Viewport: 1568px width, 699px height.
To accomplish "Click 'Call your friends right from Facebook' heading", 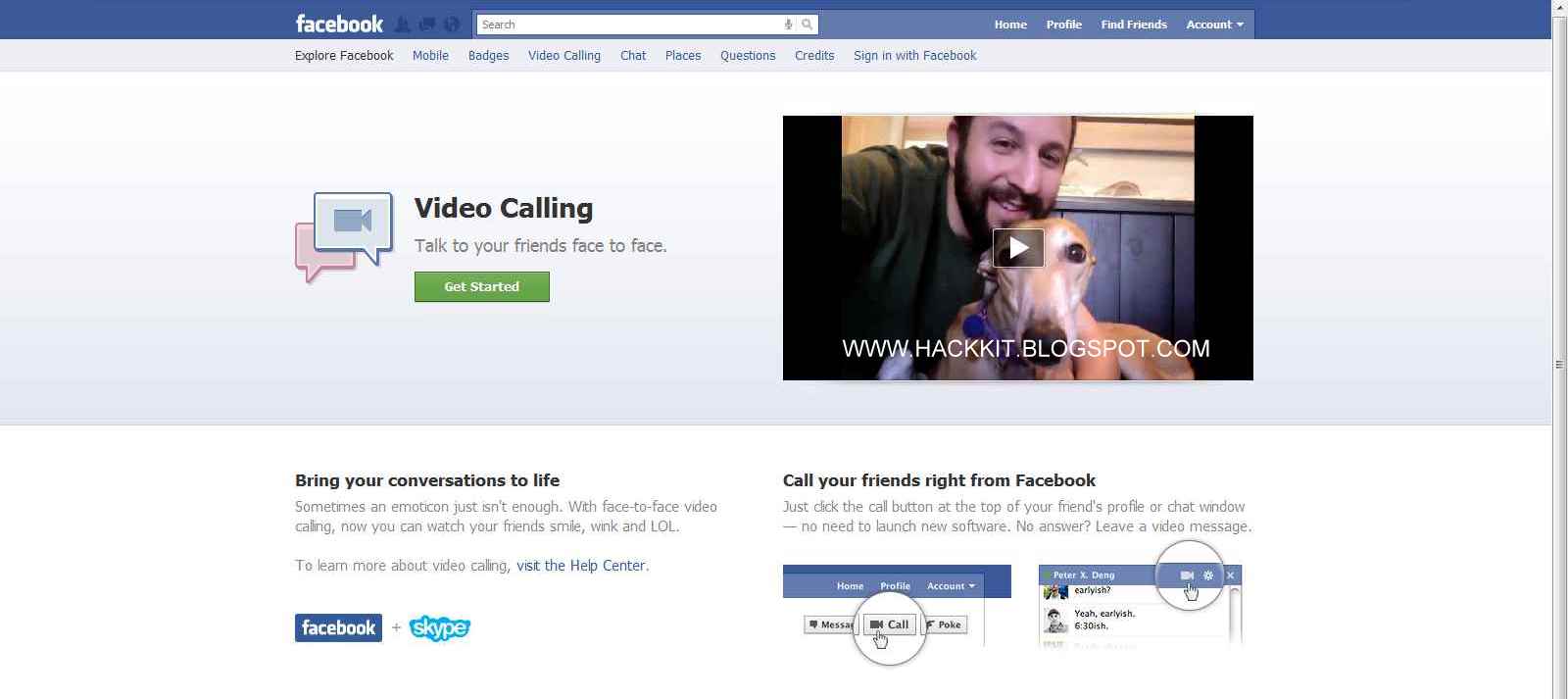I will (x=939, y=480).
